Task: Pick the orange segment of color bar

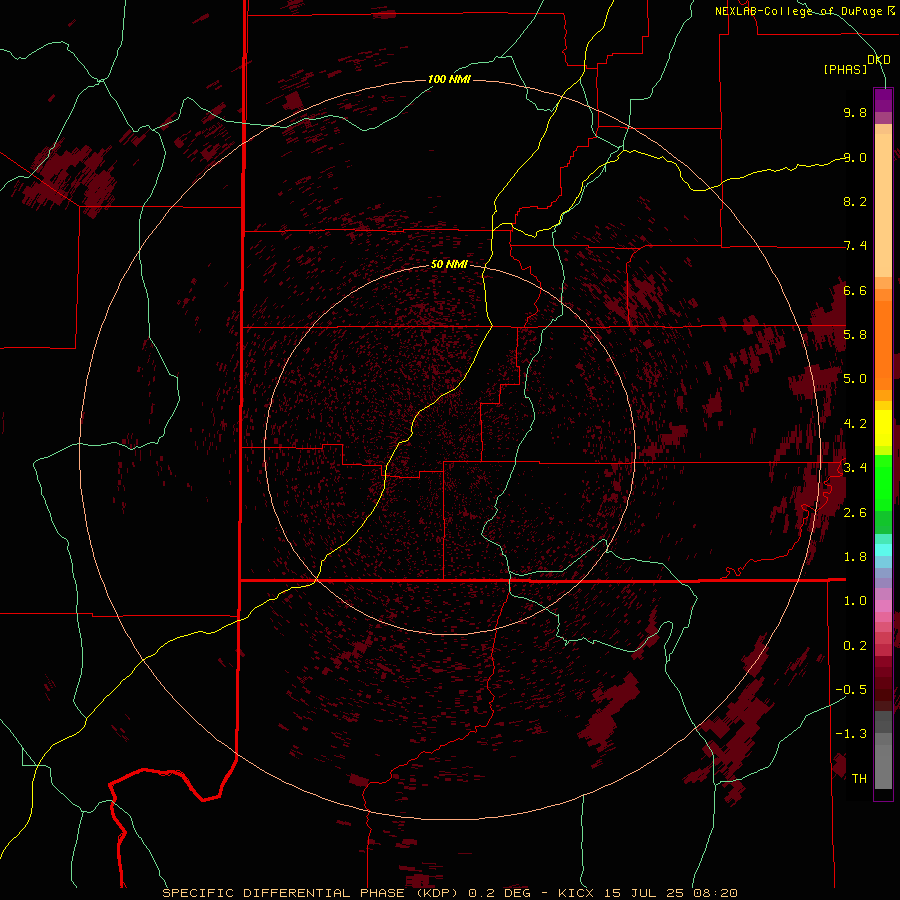Action: (883, 346)
